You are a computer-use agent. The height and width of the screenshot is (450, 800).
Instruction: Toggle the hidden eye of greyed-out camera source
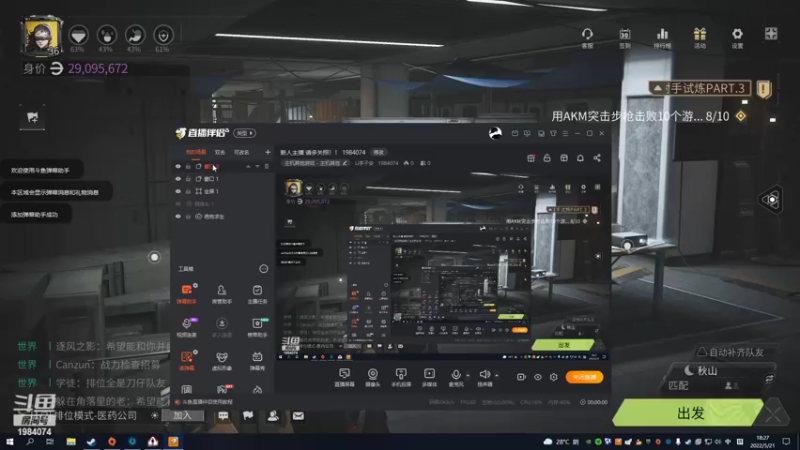(178, 204)
